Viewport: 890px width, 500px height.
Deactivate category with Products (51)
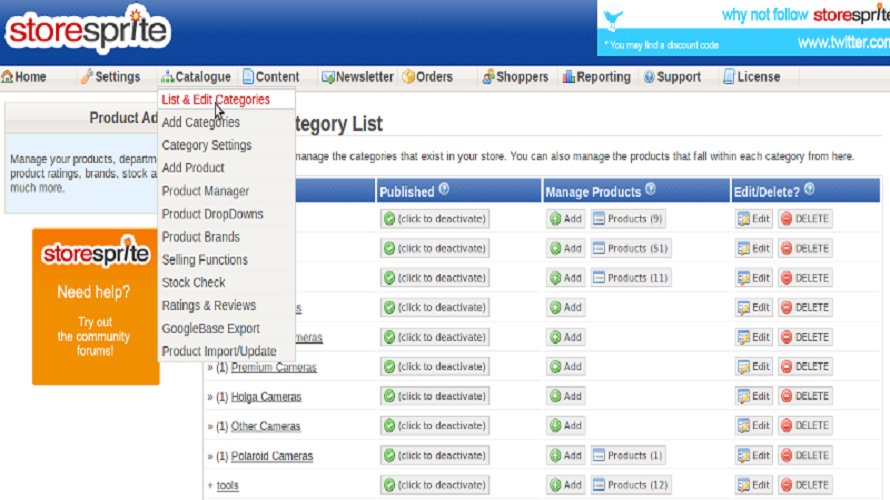(435, 248)
